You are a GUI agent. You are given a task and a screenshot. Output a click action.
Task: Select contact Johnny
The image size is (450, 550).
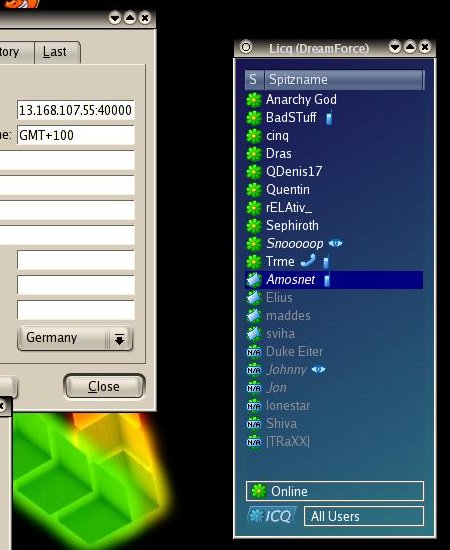point(287,370)
